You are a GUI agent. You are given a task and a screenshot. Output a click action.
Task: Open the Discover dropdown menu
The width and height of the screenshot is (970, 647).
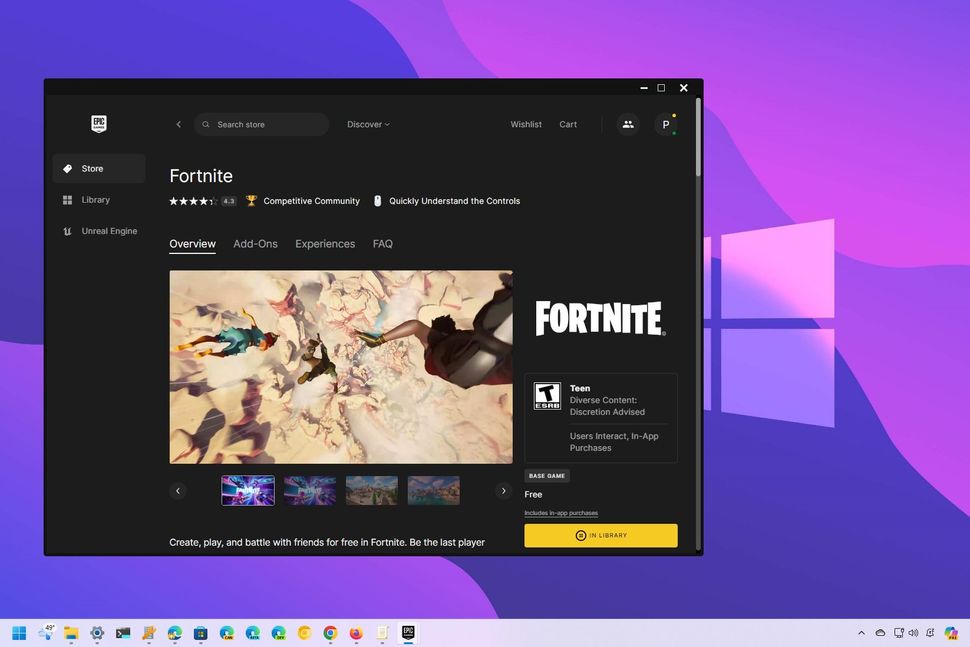point(368,124)
